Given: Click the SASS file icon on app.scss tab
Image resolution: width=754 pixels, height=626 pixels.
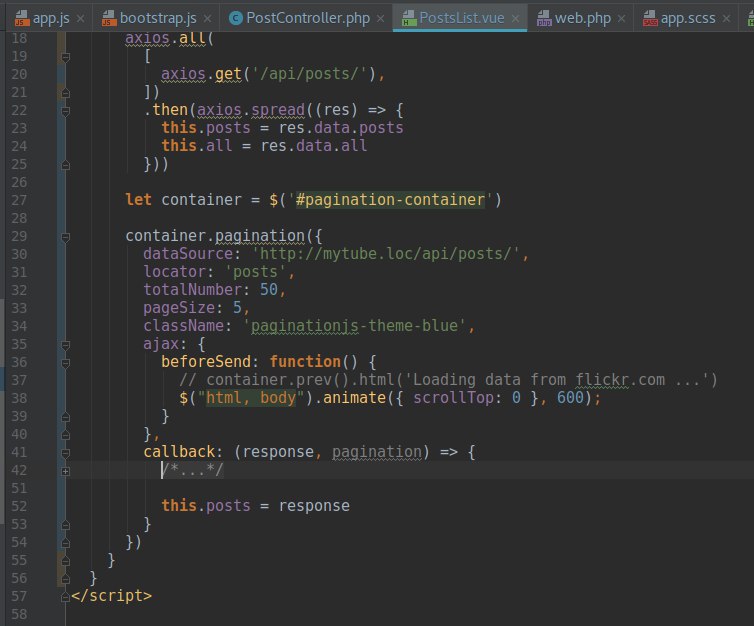Looking at the screenshot, I should pos(650,18).
